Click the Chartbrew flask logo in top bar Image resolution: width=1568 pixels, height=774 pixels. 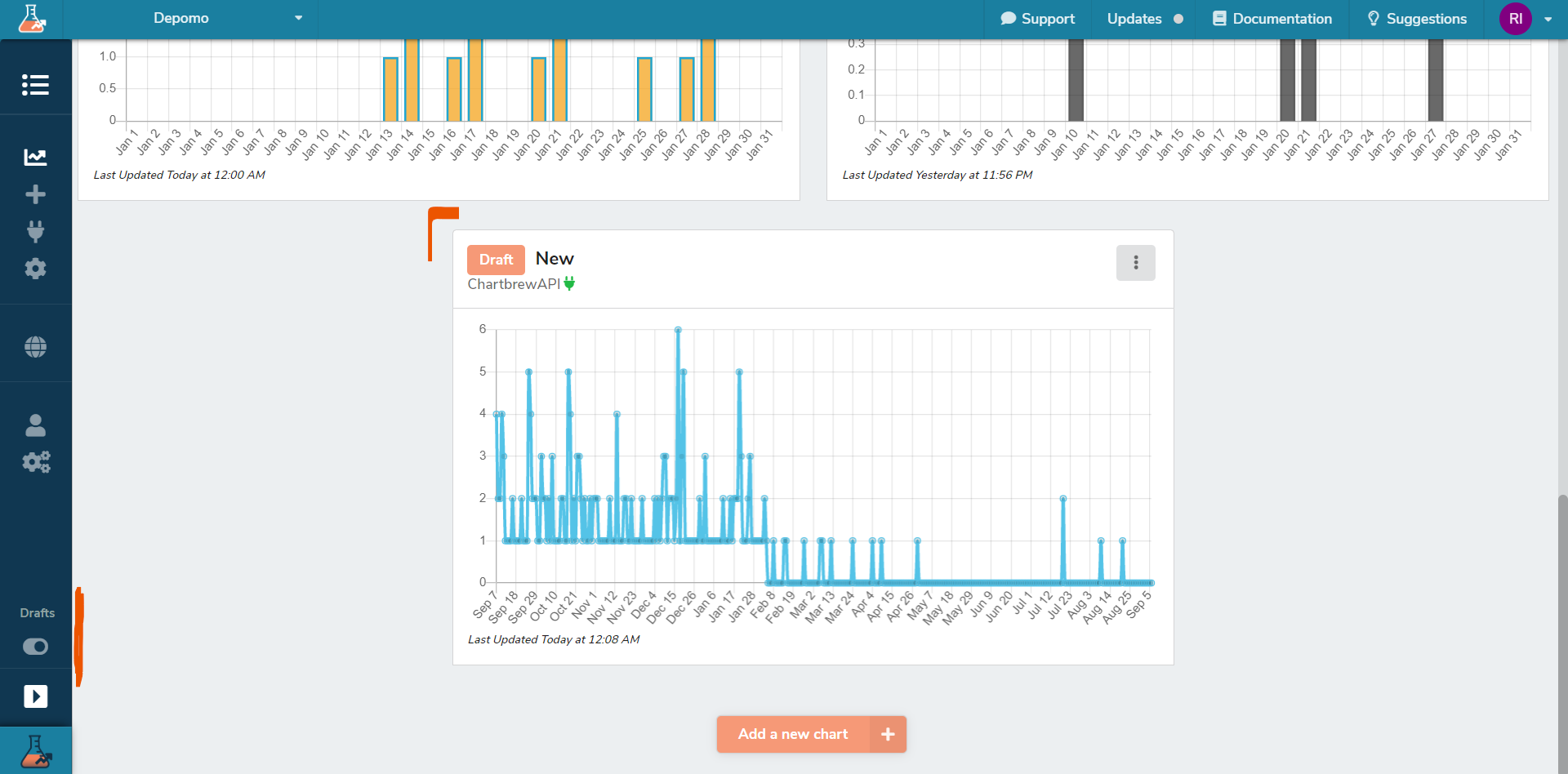point(32,18)
